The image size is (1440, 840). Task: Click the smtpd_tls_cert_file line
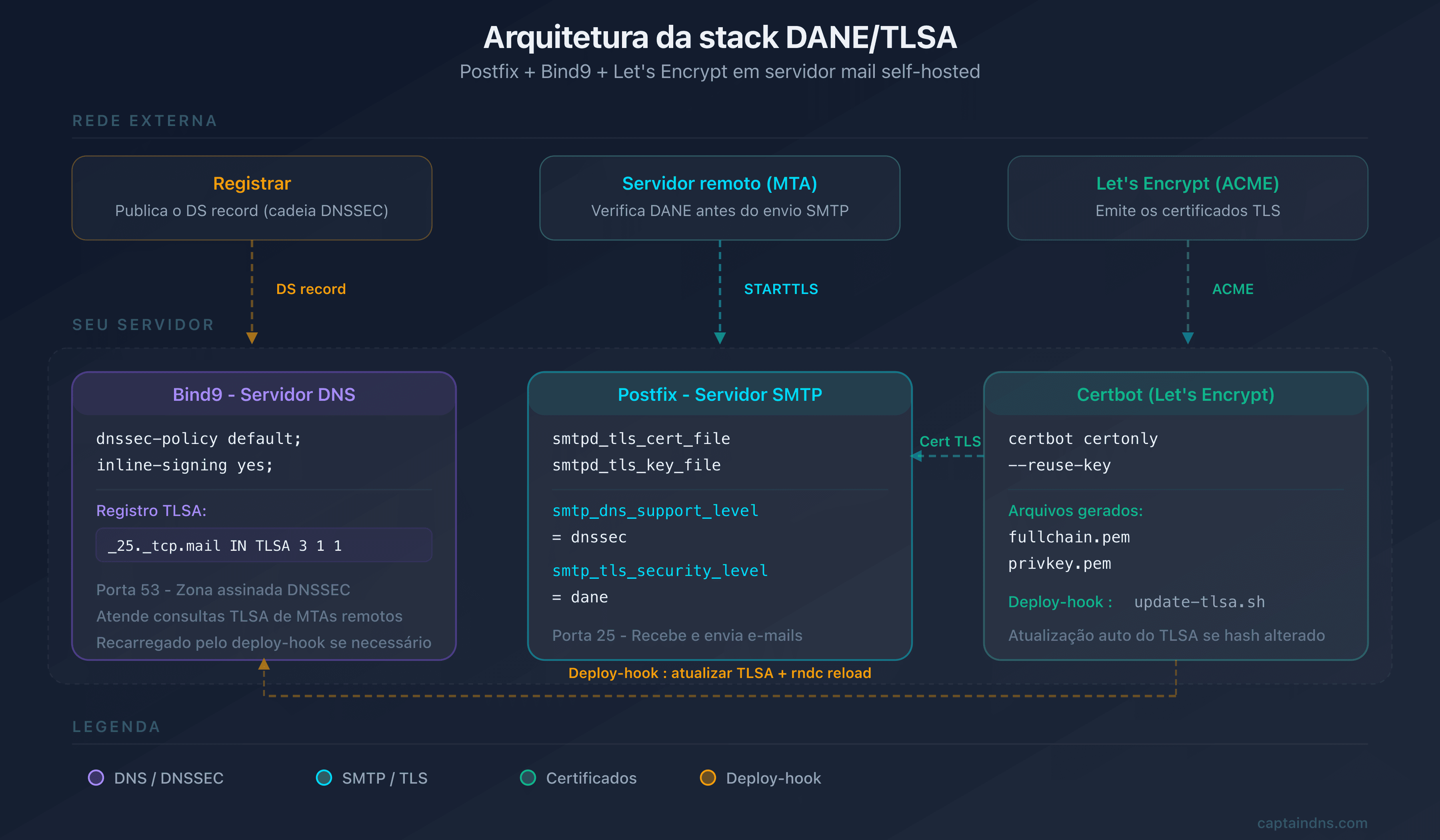pos(641,438)
